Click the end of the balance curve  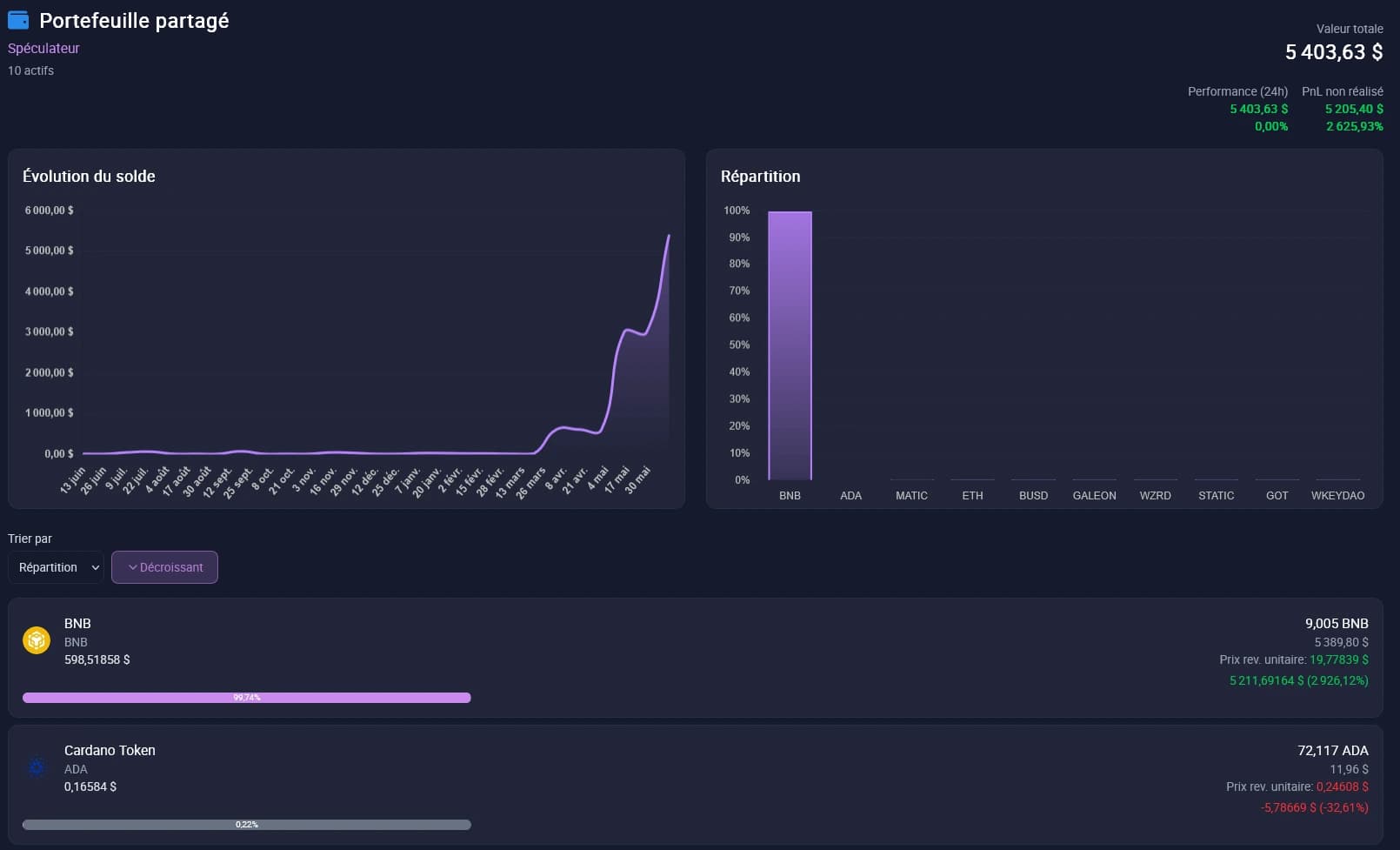click(669, 236)
